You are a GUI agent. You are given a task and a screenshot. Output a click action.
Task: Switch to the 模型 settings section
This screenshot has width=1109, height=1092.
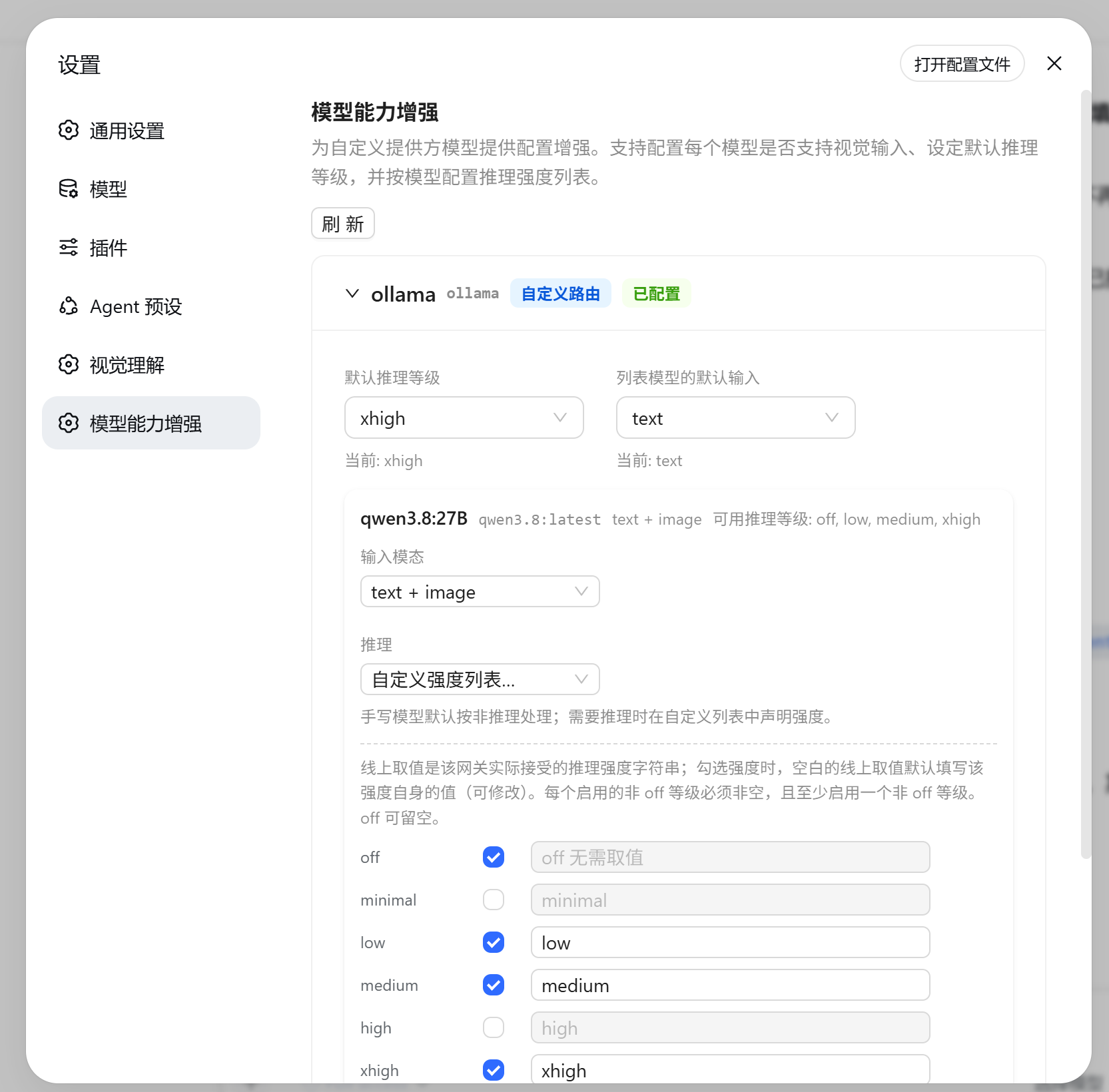point(151,189)
